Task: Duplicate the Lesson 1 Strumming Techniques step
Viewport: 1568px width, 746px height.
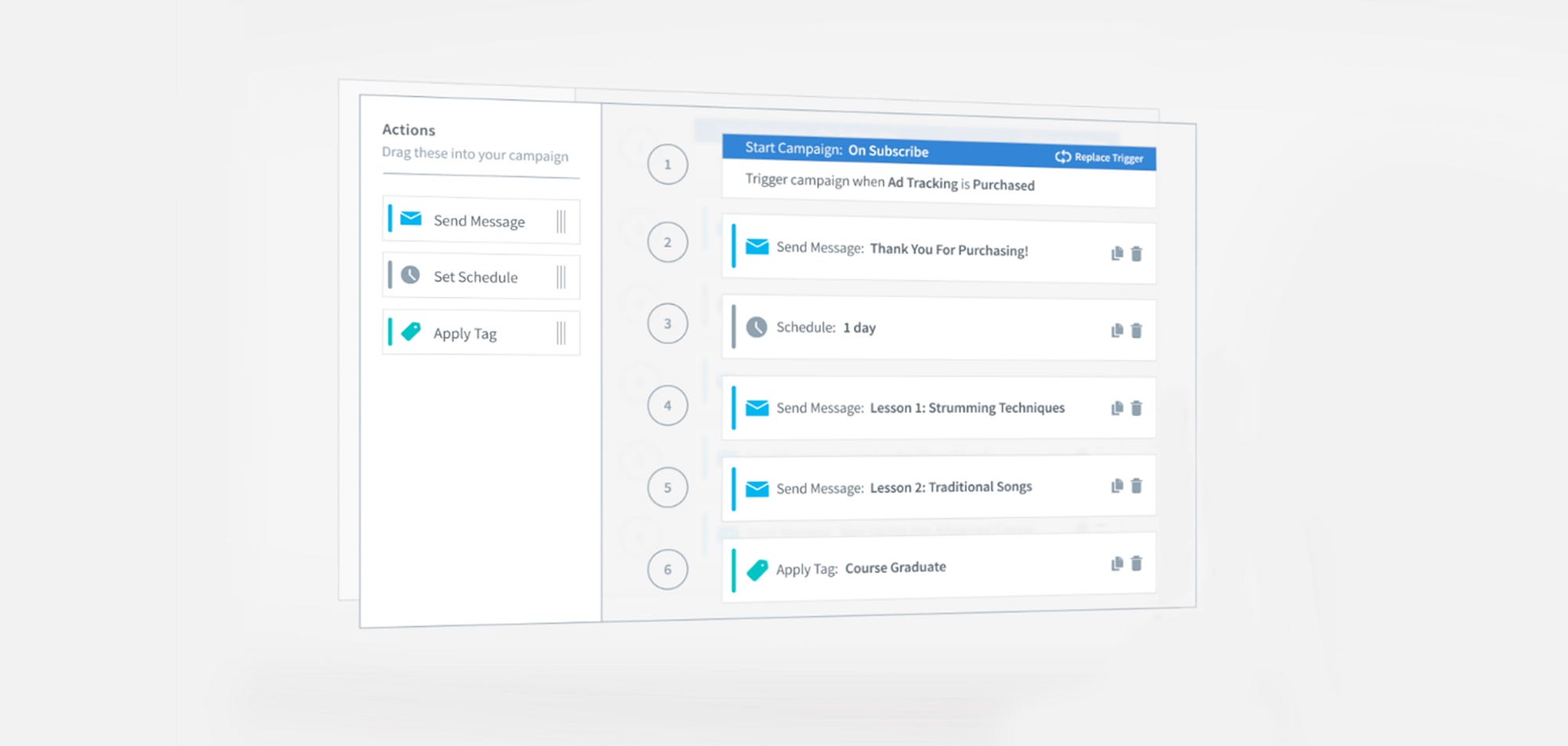Action: (x=1117, y=408)
